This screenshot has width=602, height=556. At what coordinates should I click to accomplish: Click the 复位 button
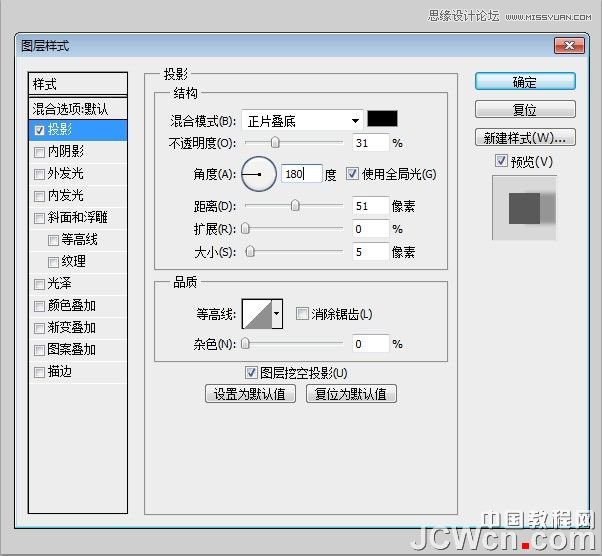tap(525, 109)
